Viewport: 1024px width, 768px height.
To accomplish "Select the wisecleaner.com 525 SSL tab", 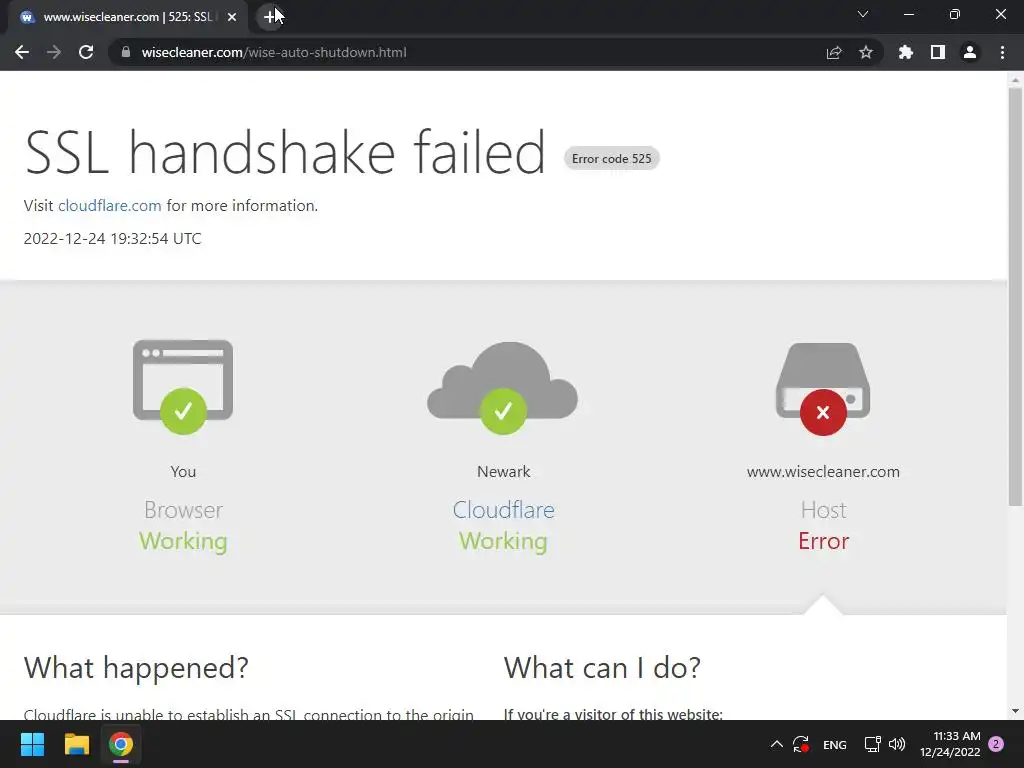I will 127,17.
